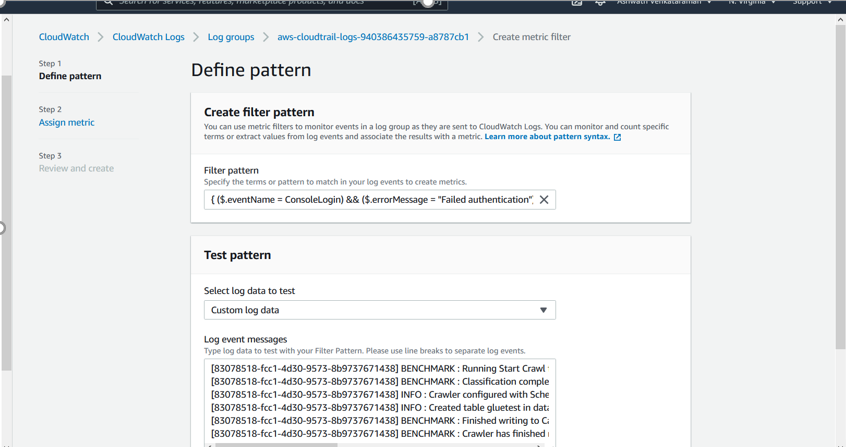This screenshot has height=447, width=846.
Task: Click the external link icon beside pattern syntax
Action: [x=617, y=137]
